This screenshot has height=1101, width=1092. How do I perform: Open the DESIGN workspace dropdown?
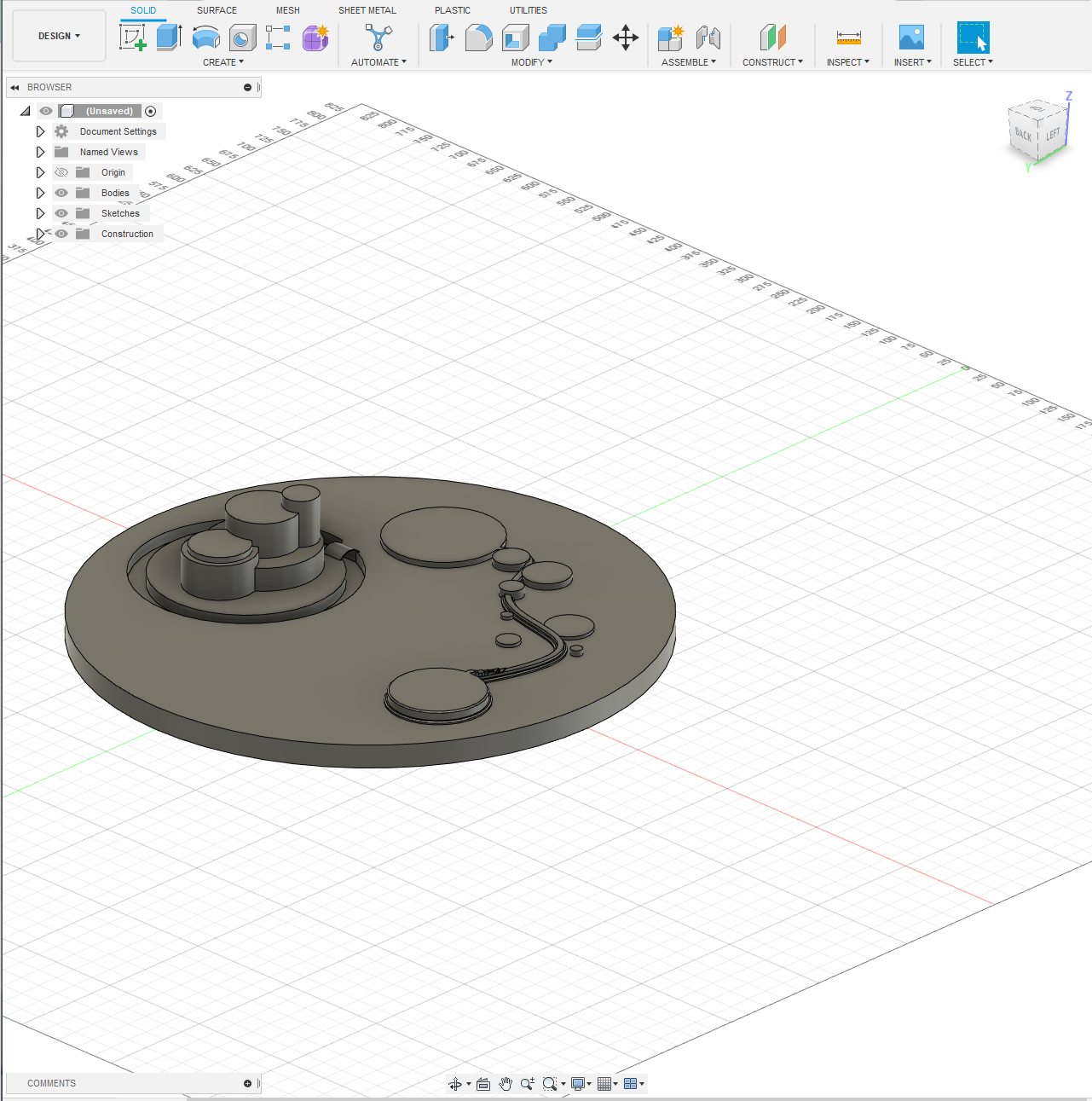[59, 36]
